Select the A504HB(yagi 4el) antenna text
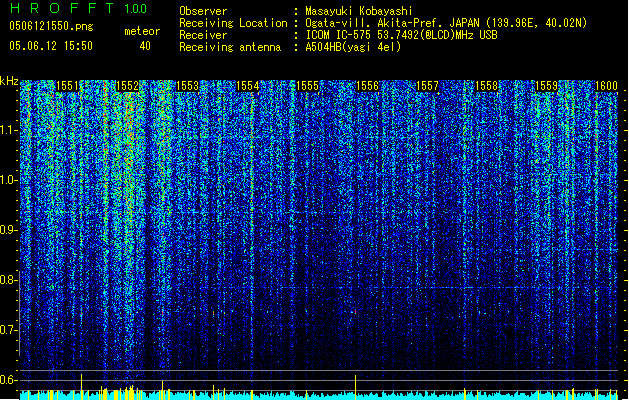The height and width of the screenshot is (400, 629). (x=353, y=47)
